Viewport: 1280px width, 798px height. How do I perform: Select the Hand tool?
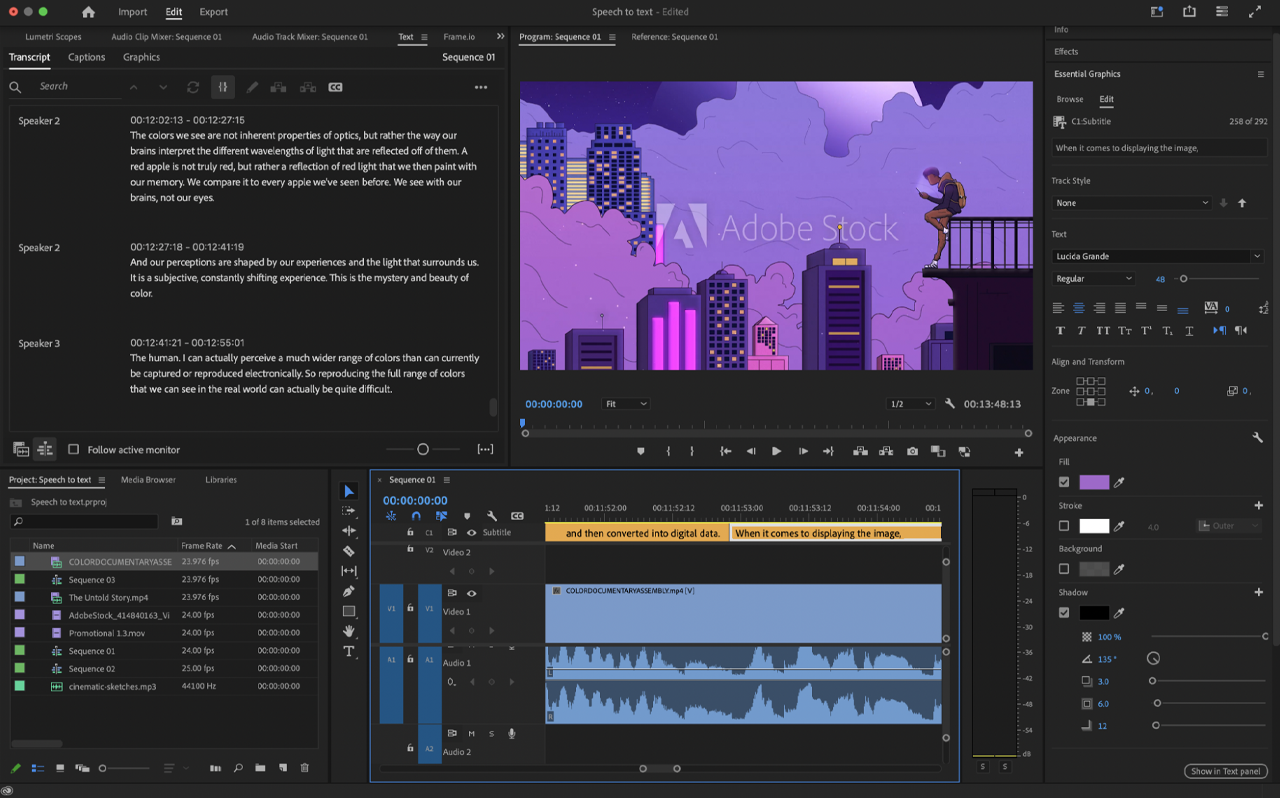[349, 631]
